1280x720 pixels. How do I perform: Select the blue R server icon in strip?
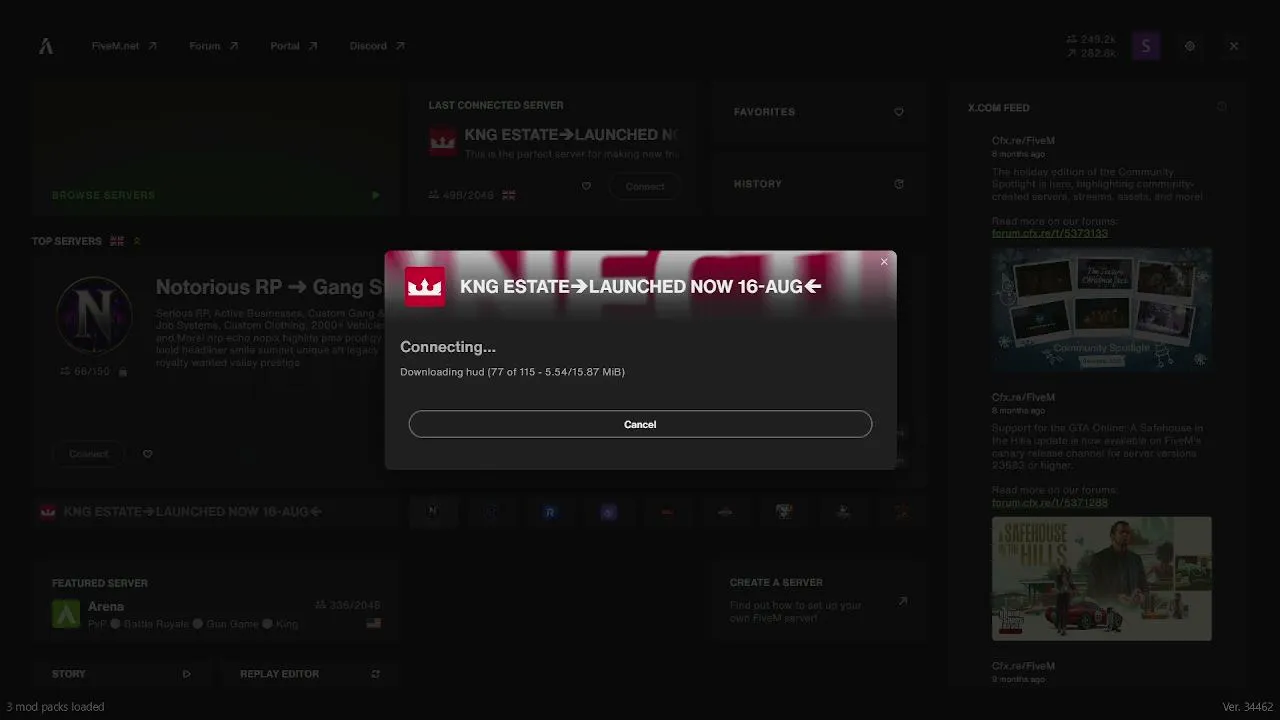(550, 512)
